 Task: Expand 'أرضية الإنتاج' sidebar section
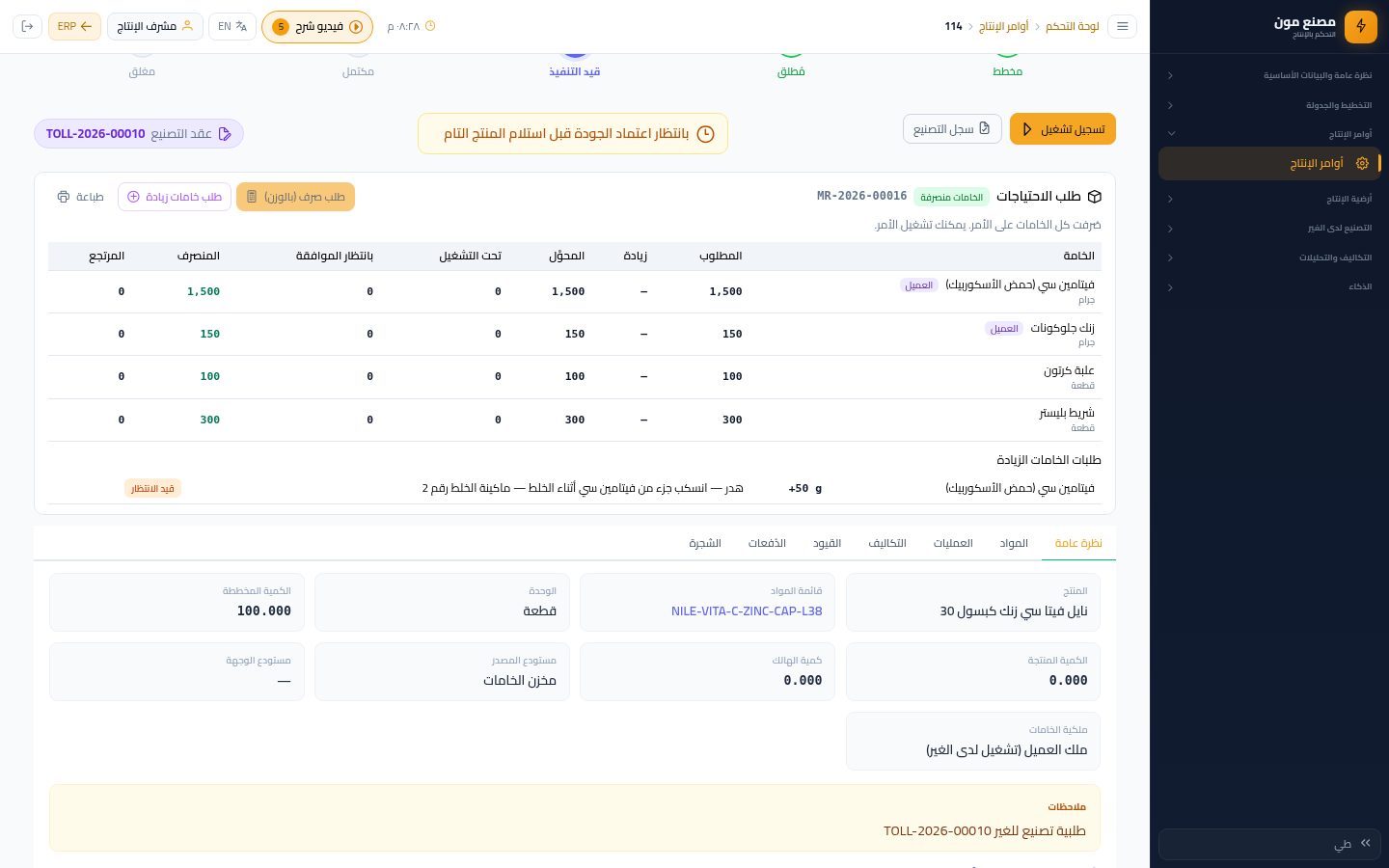click(x=1269, y=199)
